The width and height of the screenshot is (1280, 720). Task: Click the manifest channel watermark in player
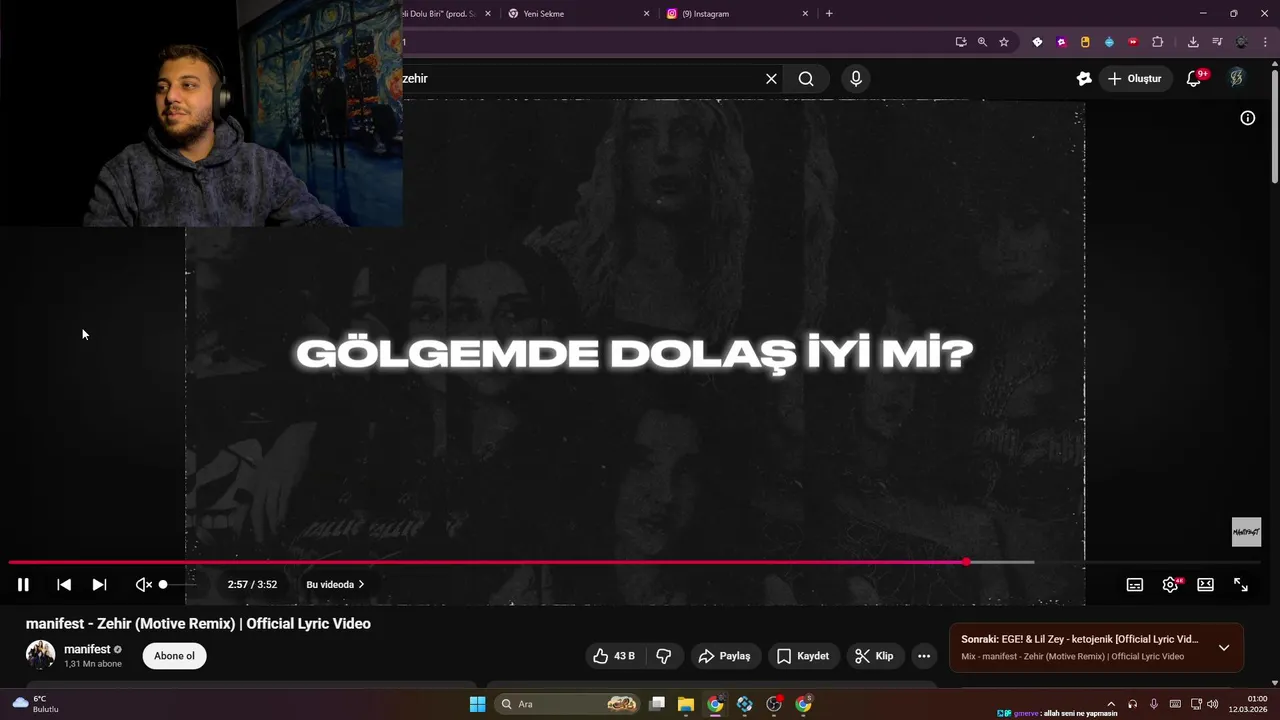(x=1246, y=532)
